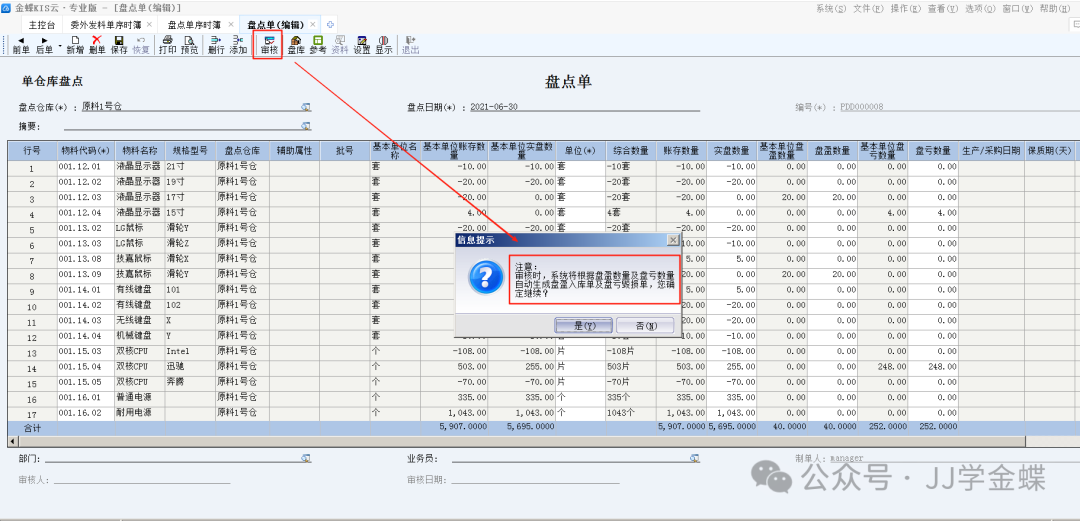Screen dimensions: 1080x521
Task: Confirm the prompt with 是(Y) button
Action: tap(585, 325)
